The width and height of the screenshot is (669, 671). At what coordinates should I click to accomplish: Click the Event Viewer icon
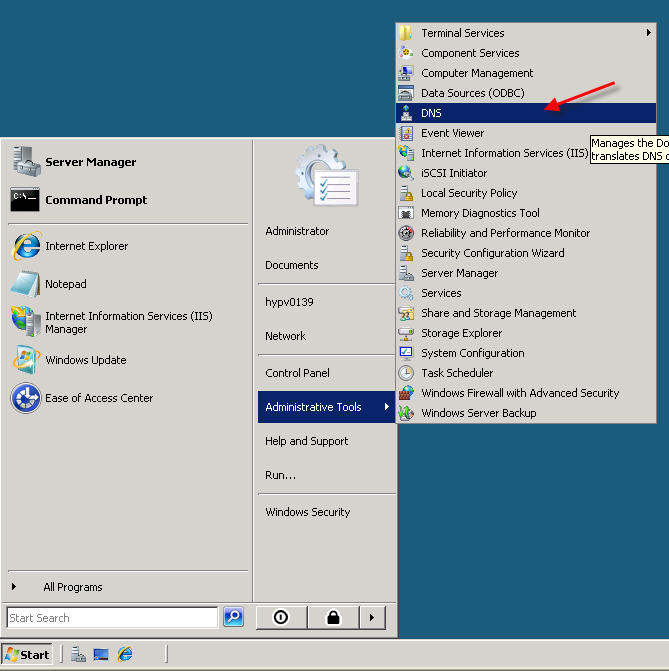pos(406,133)
